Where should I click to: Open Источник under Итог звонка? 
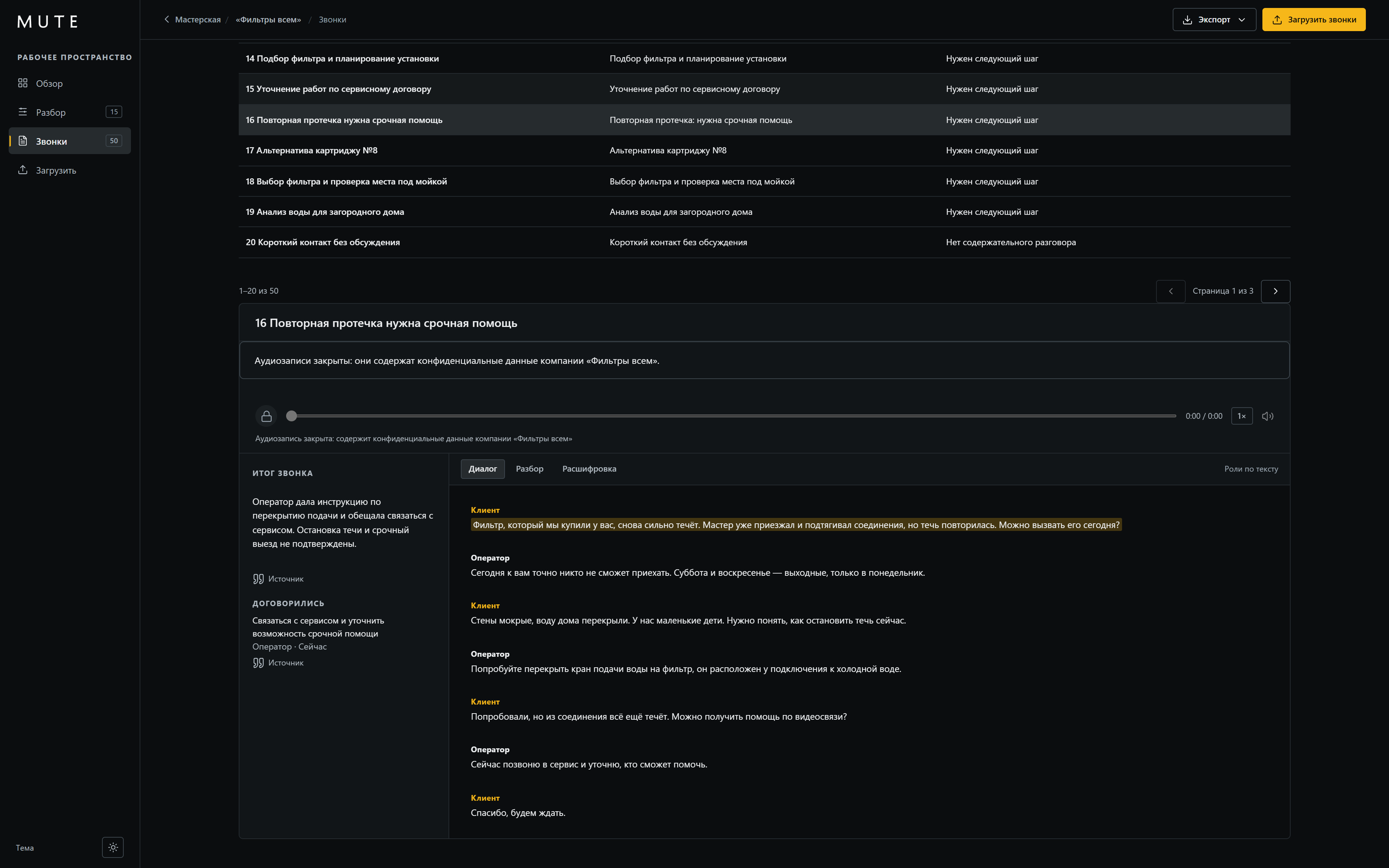coord(279,579)
